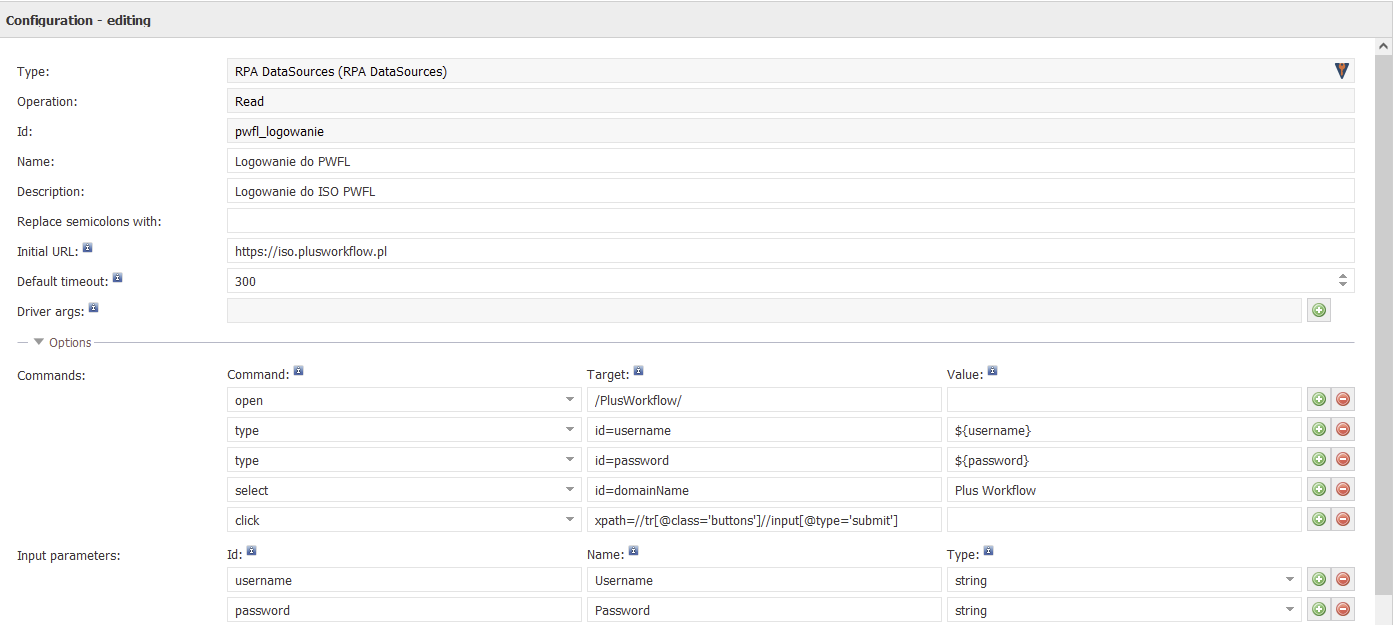
Task: Open the Type dropdown for username parameter
Action: point(1290,580)
